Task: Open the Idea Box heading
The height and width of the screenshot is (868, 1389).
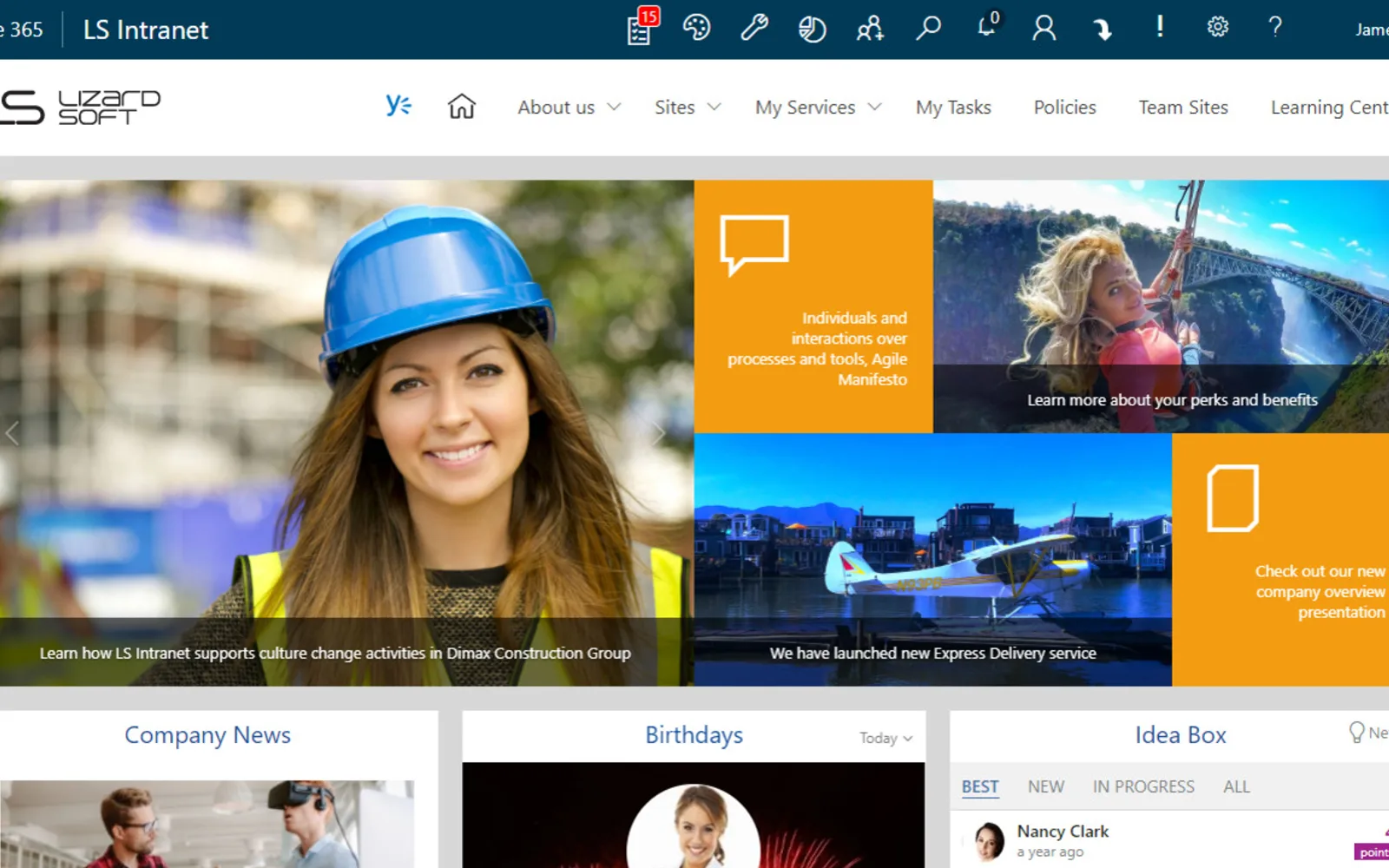Action: pyautogui.click(x=1181, y=735)
